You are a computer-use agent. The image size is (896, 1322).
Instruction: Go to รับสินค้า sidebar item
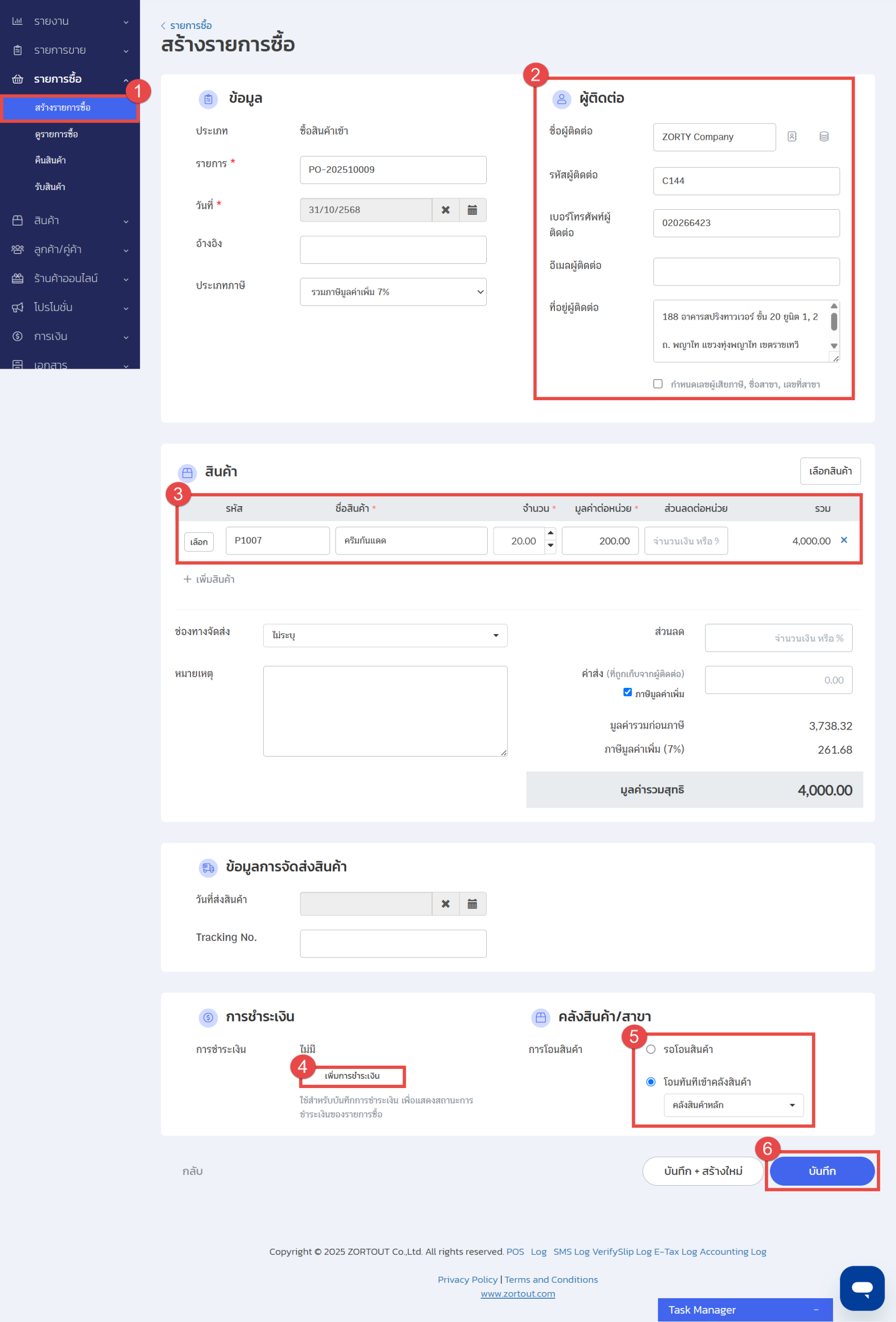[50, 186]
